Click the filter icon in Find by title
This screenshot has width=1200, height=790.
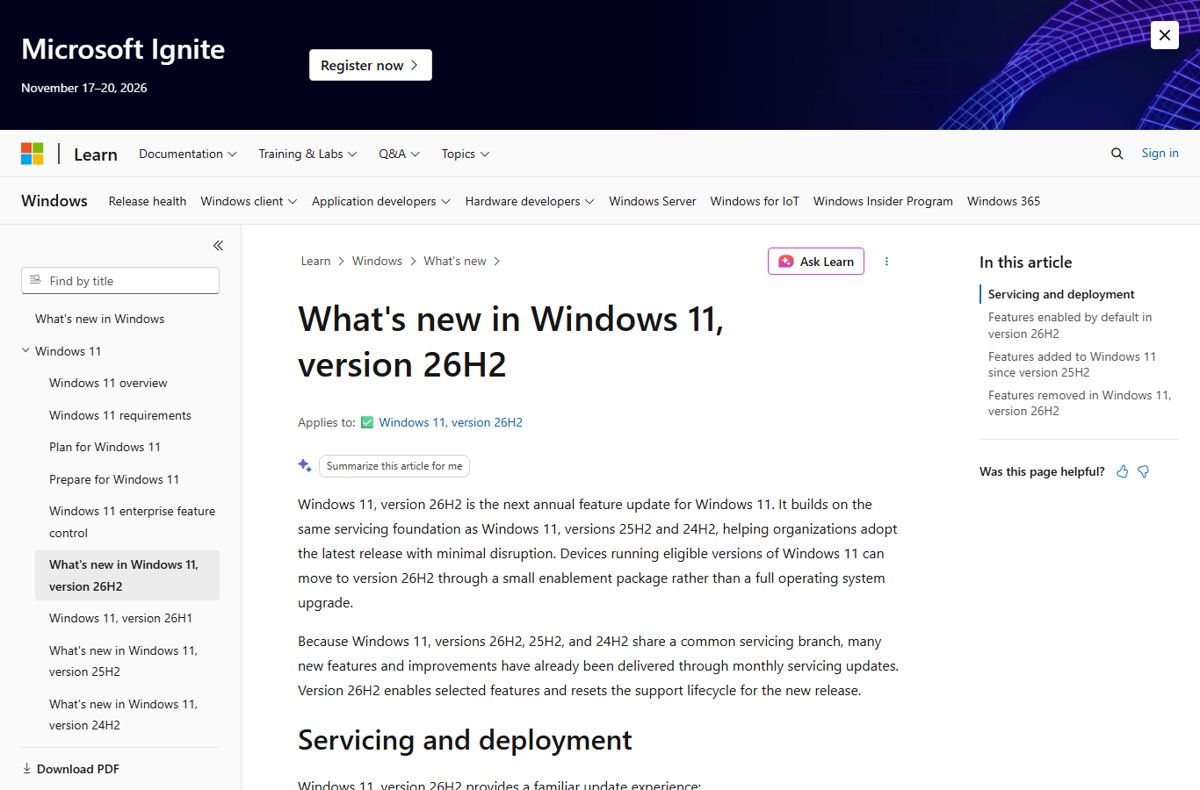click(x=36, y=281)
